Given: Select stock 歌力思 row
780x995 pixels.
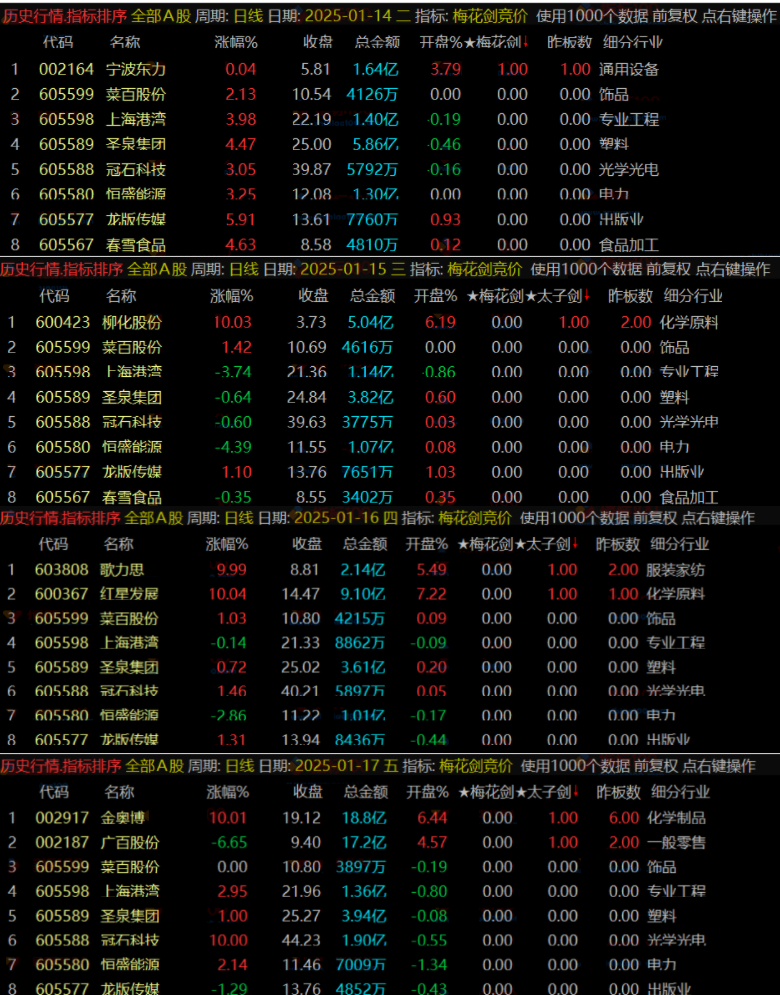Looking at the screenshot, I should [x=390, y=570].
